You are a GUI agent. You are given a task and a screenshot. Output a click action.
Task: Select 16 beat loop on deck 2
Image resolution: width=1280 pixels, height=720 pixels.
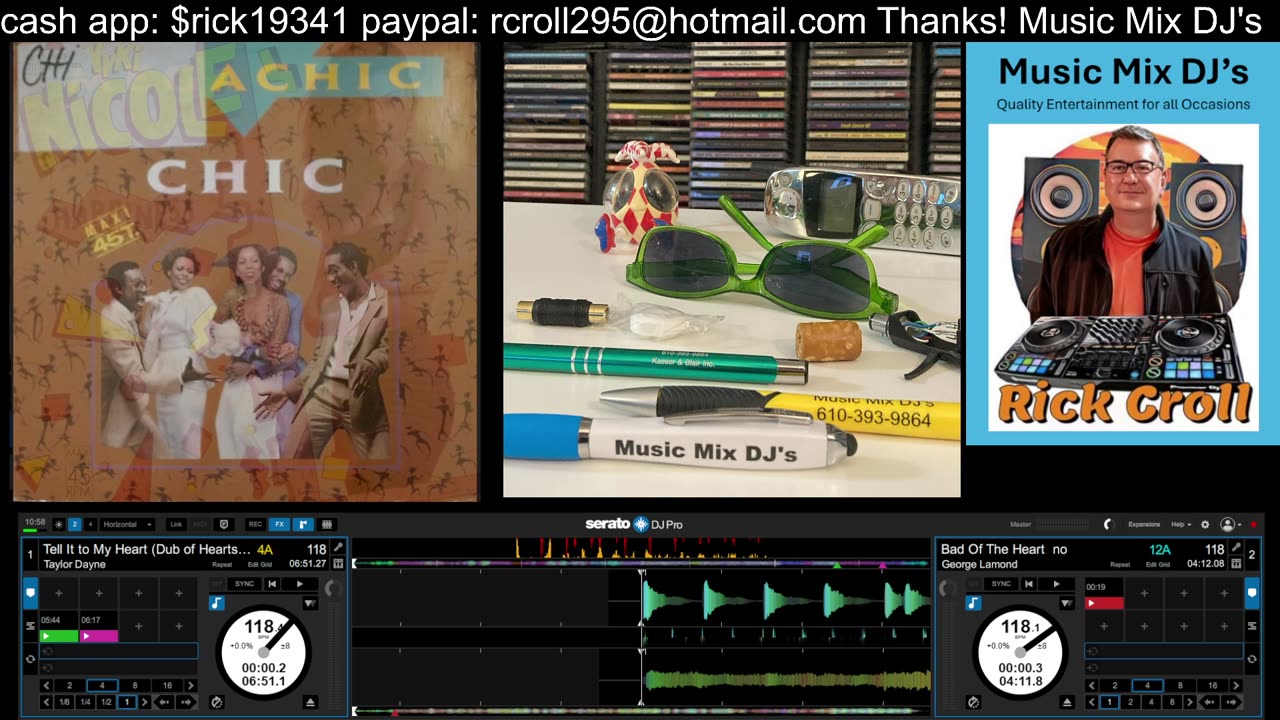[1213, 686]
